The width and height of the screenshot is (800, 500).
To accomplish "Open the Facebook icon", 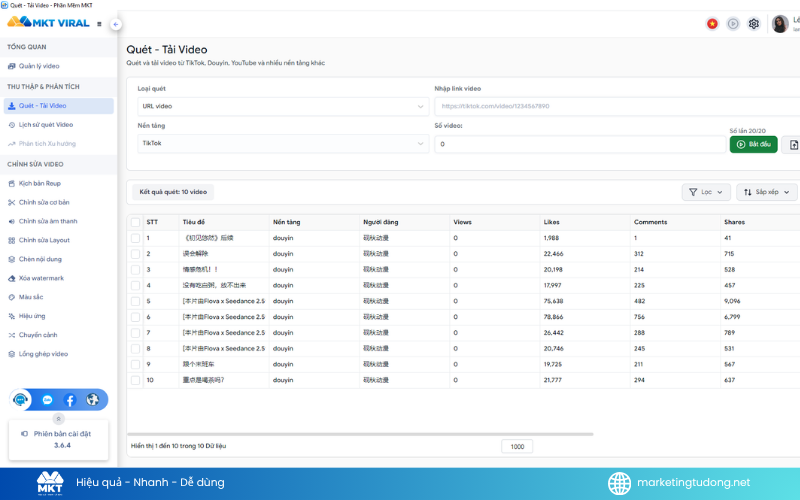I will click(x=70, y=400).
